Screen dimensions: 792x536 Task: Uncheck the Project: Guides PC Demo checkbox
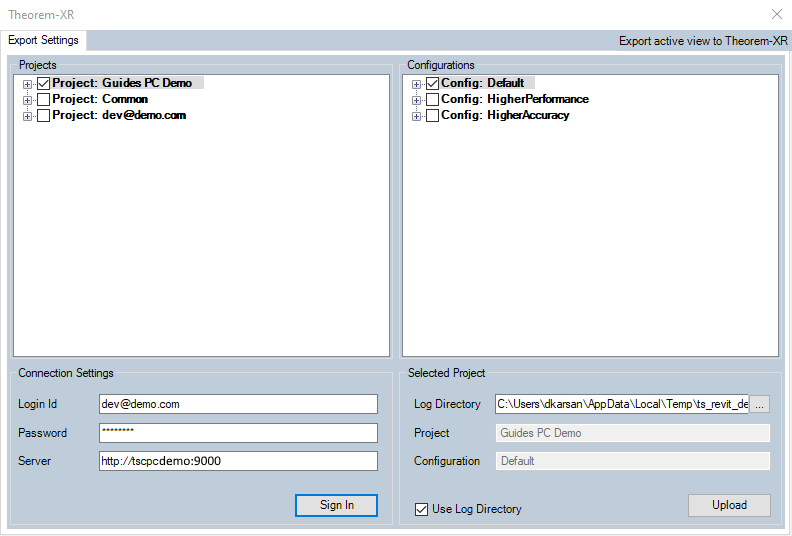[43, 84]
